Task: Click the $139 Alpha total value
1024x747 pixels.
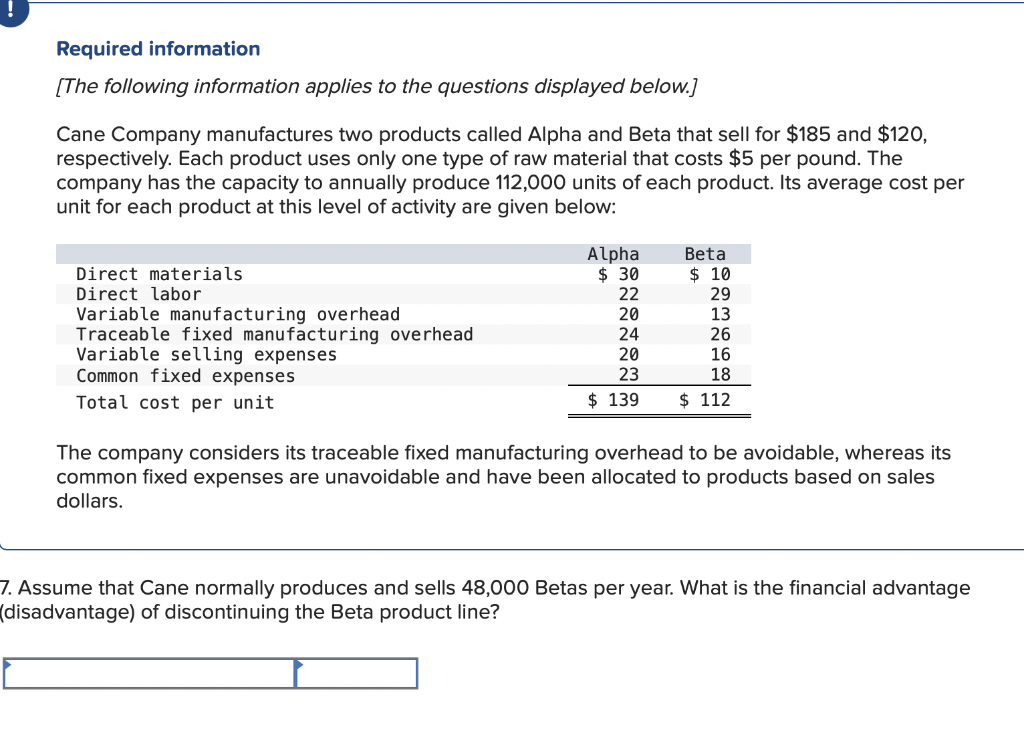Action: [612, 399]
